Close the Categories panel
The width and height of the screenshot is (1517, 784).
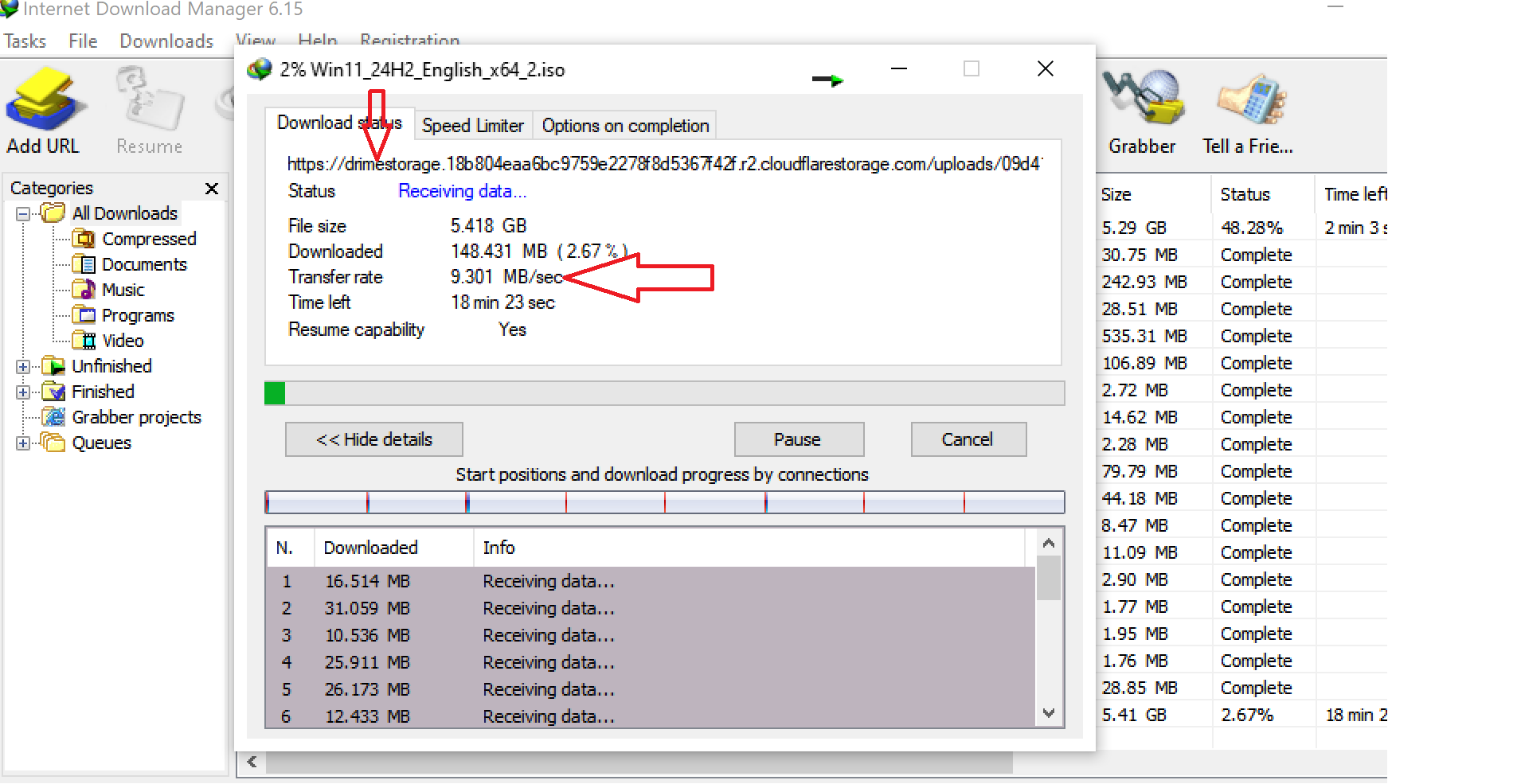tap(212, 189)
